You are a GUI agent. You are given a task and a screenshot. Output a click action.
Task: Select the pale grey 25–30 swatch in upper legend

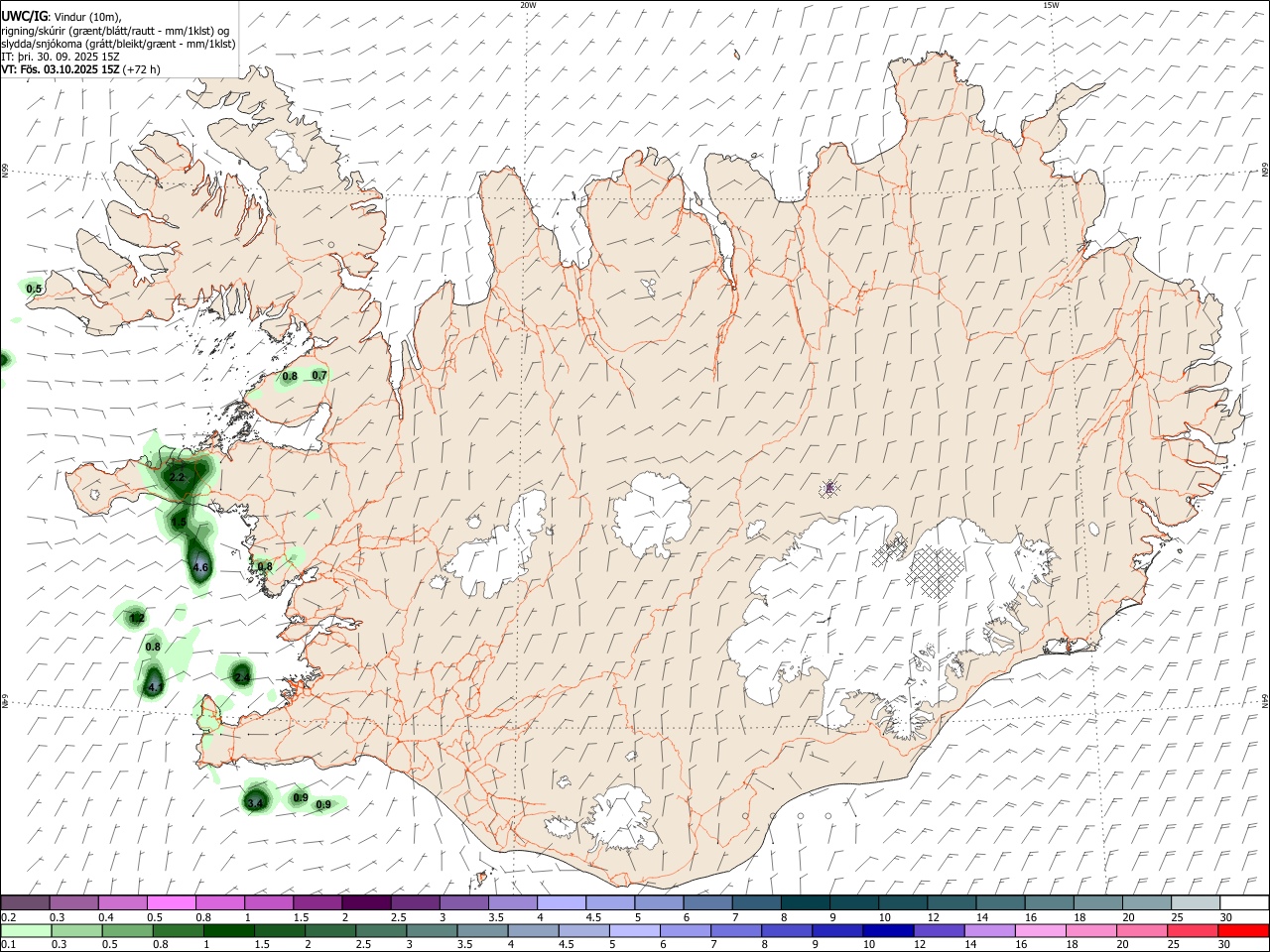[1196, 903]
